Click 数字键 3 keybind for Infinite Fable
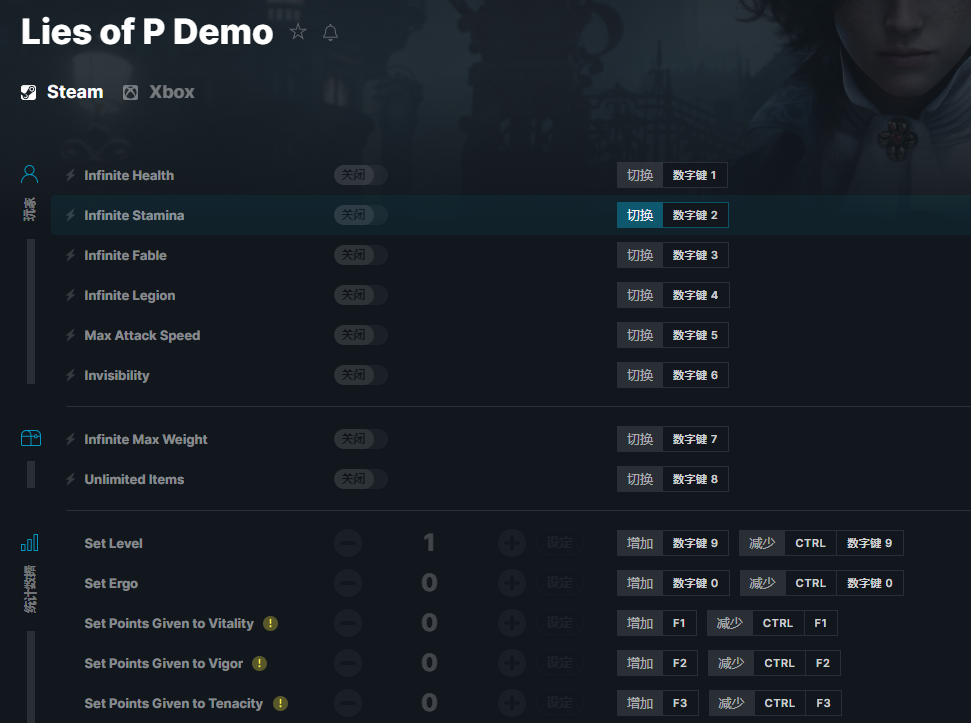Viewport: 971px width, 723px height. pos(695,255)
